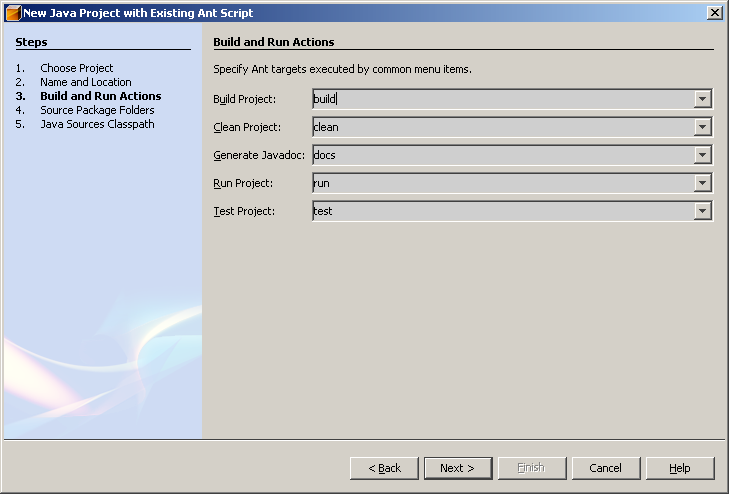Click the 'Java Sources Classpath' step
The height and width of the screenshot is (494, 729).
click(x=97, y=124)
